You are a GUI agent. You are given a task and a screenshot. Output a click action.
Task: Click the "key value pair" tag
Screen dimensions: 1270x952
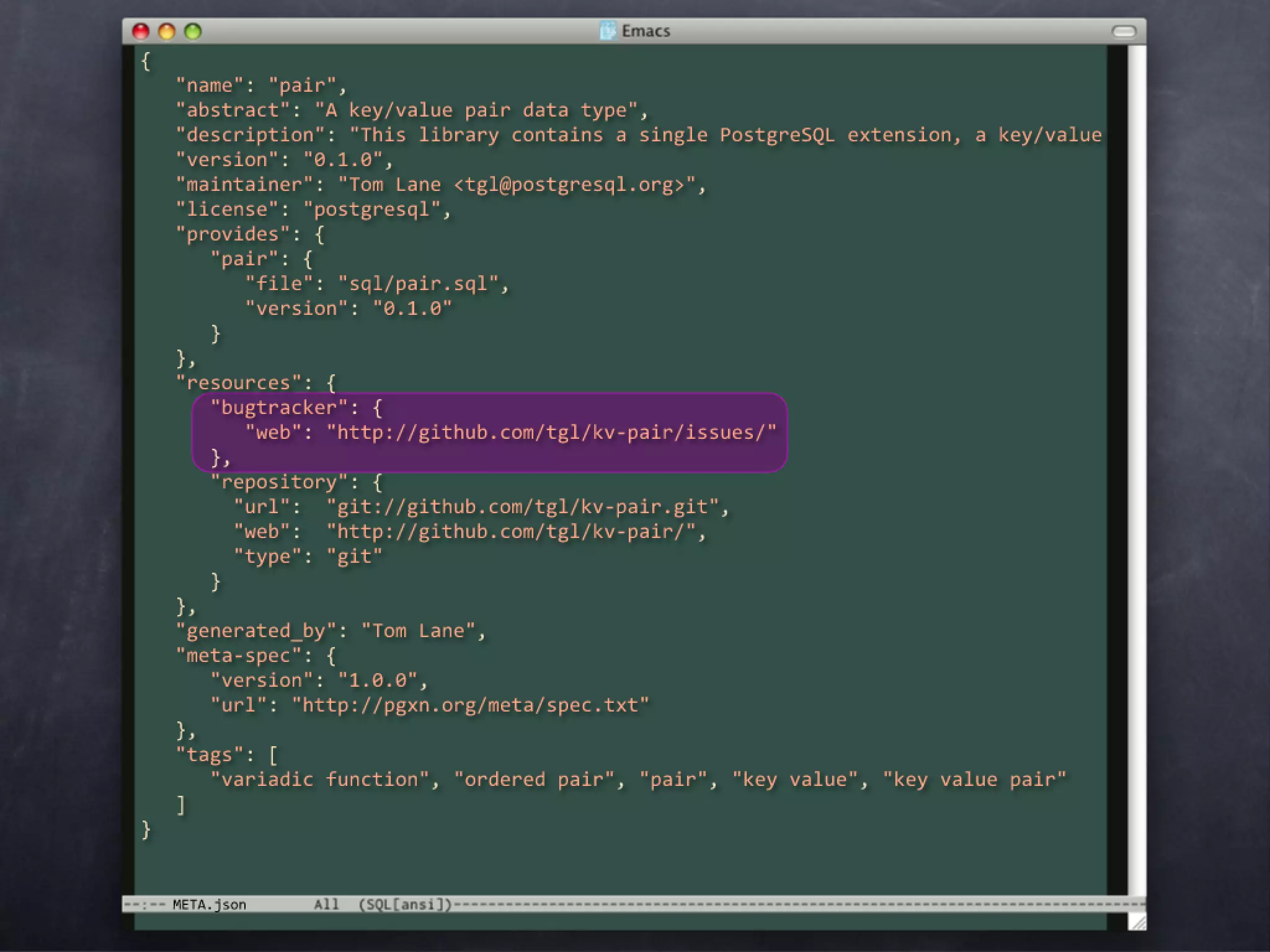coord(974,780)
